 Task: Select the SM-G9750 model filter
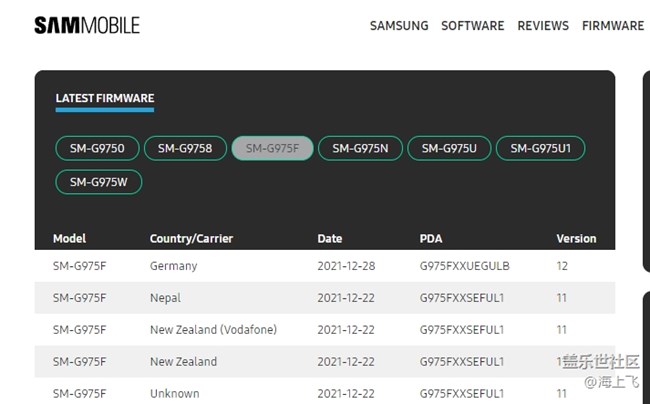(x=97, y=148)
